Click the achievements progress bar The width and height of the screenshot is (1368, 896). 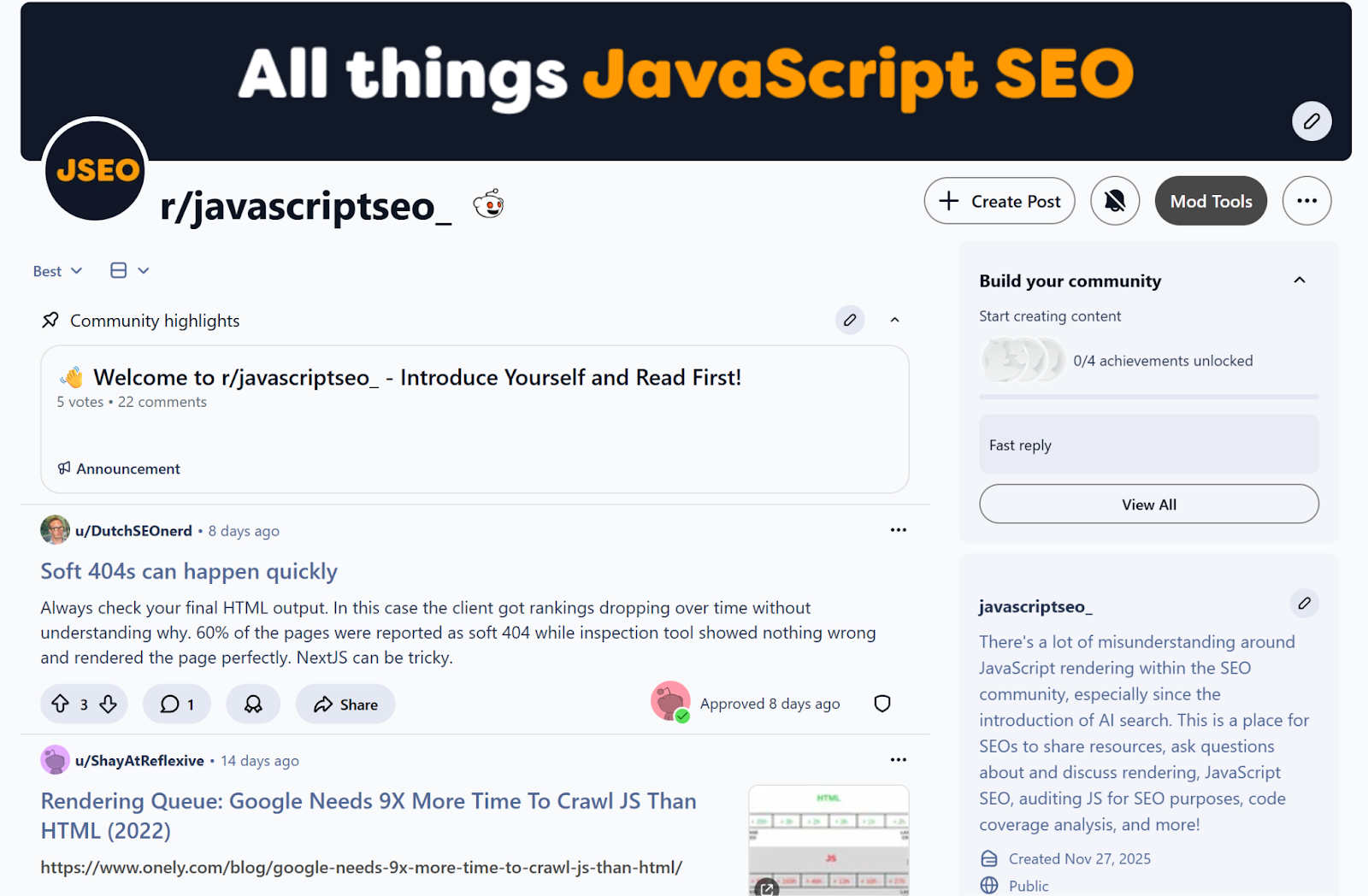1148,396
